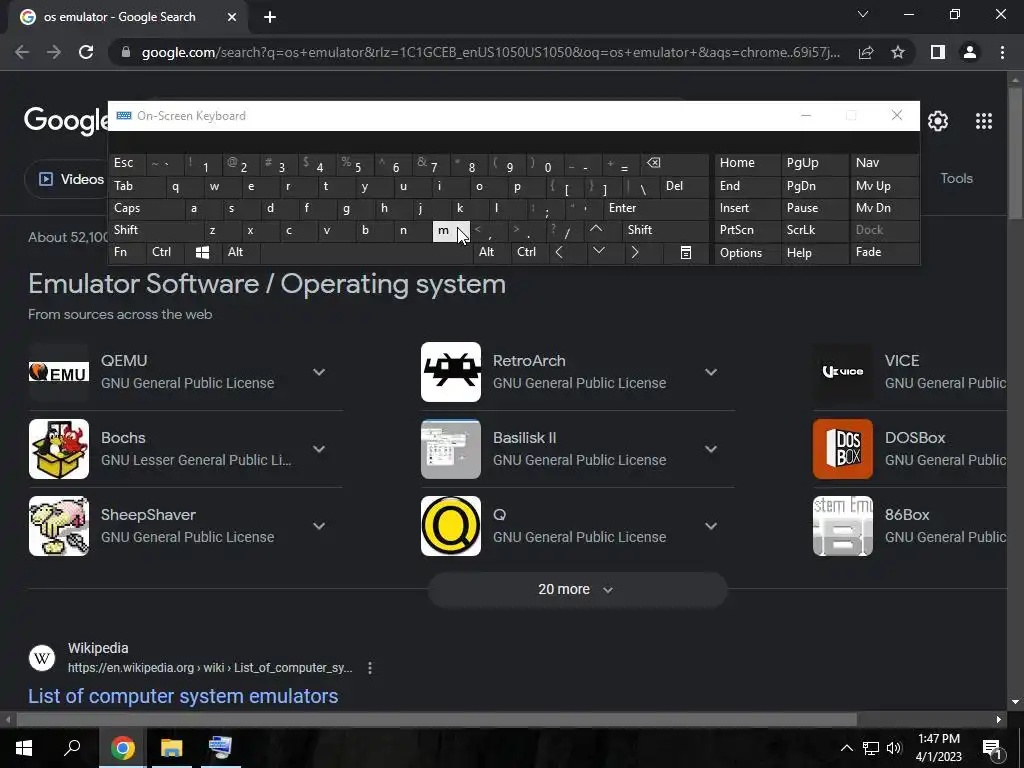Show hidden system tray icons

(x=846, y=748)
